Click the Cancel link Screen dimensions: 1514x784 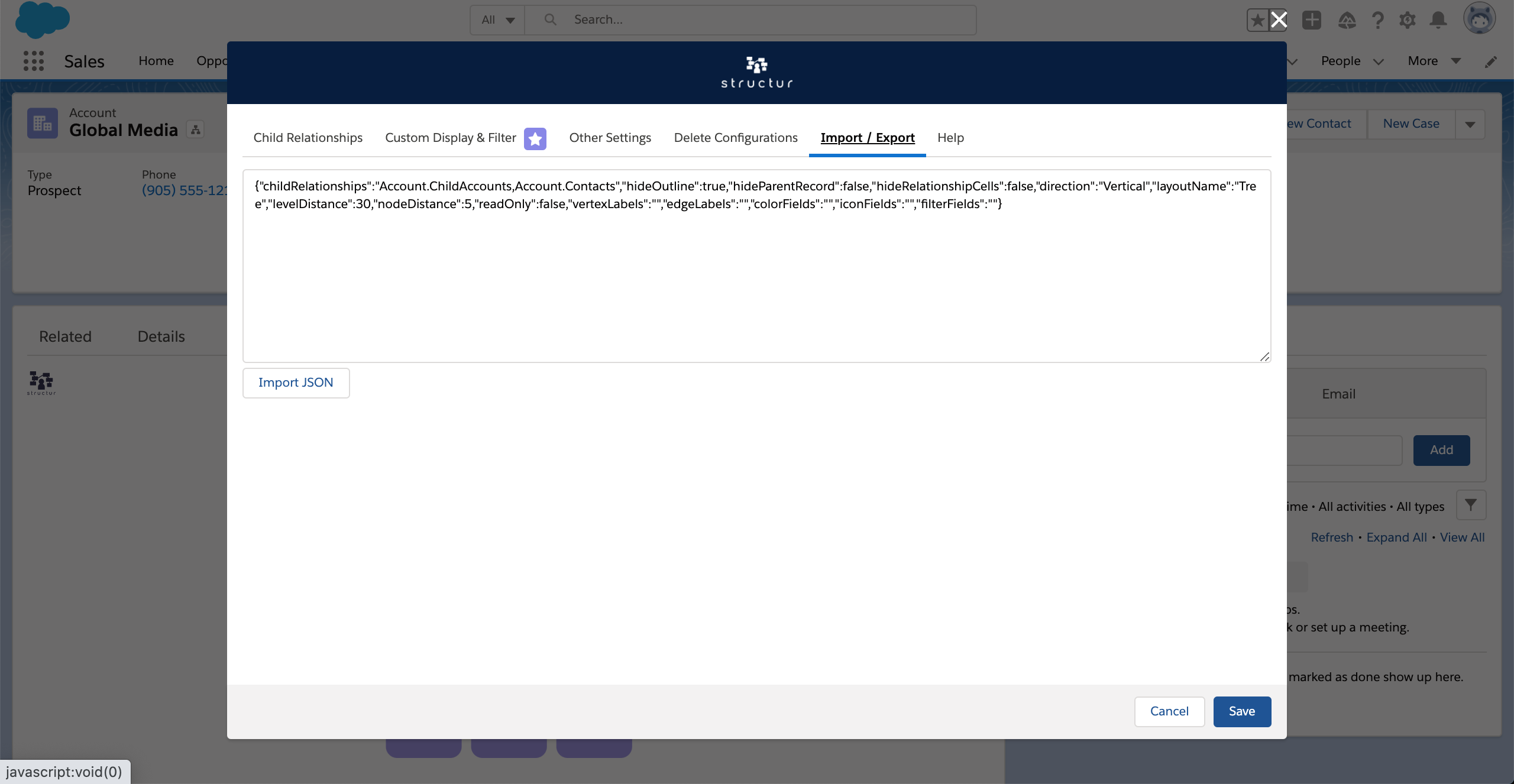[1169, 711]
